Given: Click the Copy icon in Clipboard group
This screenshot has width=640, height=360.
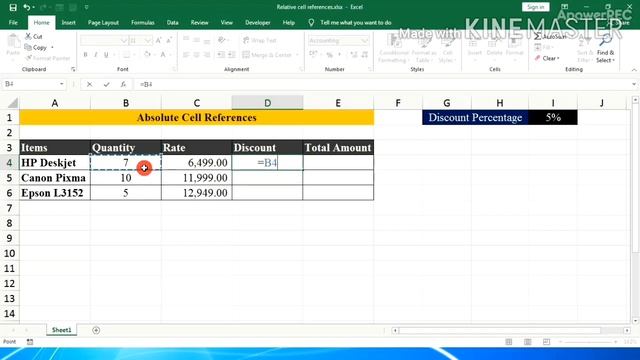Looking at the screenshot, I should [x=28, y=47].
